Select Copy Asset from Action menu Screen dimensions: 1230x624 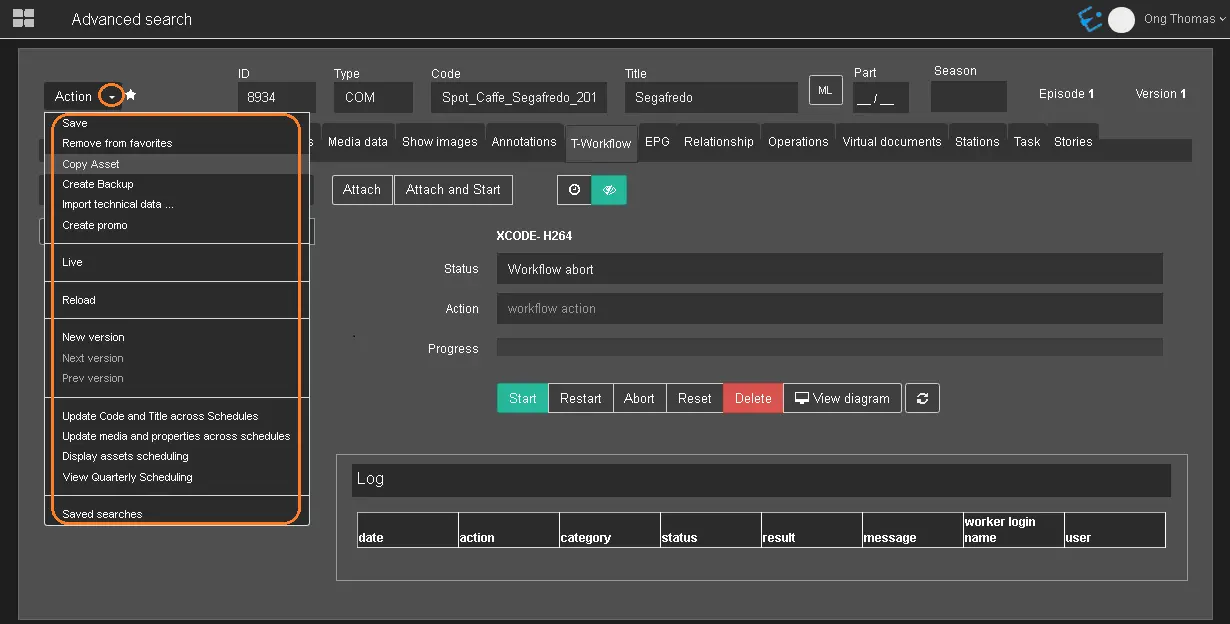pyautogui.click(x=91, y=164)
